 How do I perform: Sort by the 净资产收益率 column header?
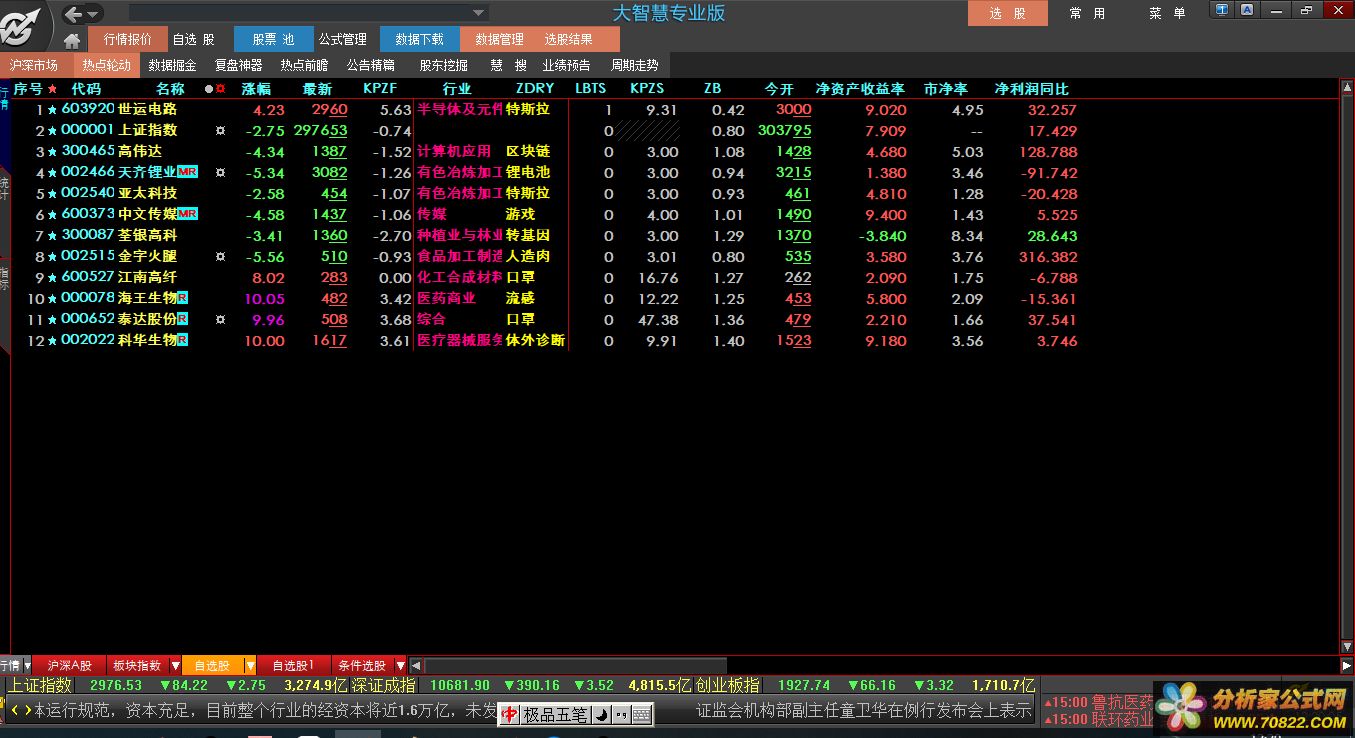pyautogui.click(x=860, y=89)
